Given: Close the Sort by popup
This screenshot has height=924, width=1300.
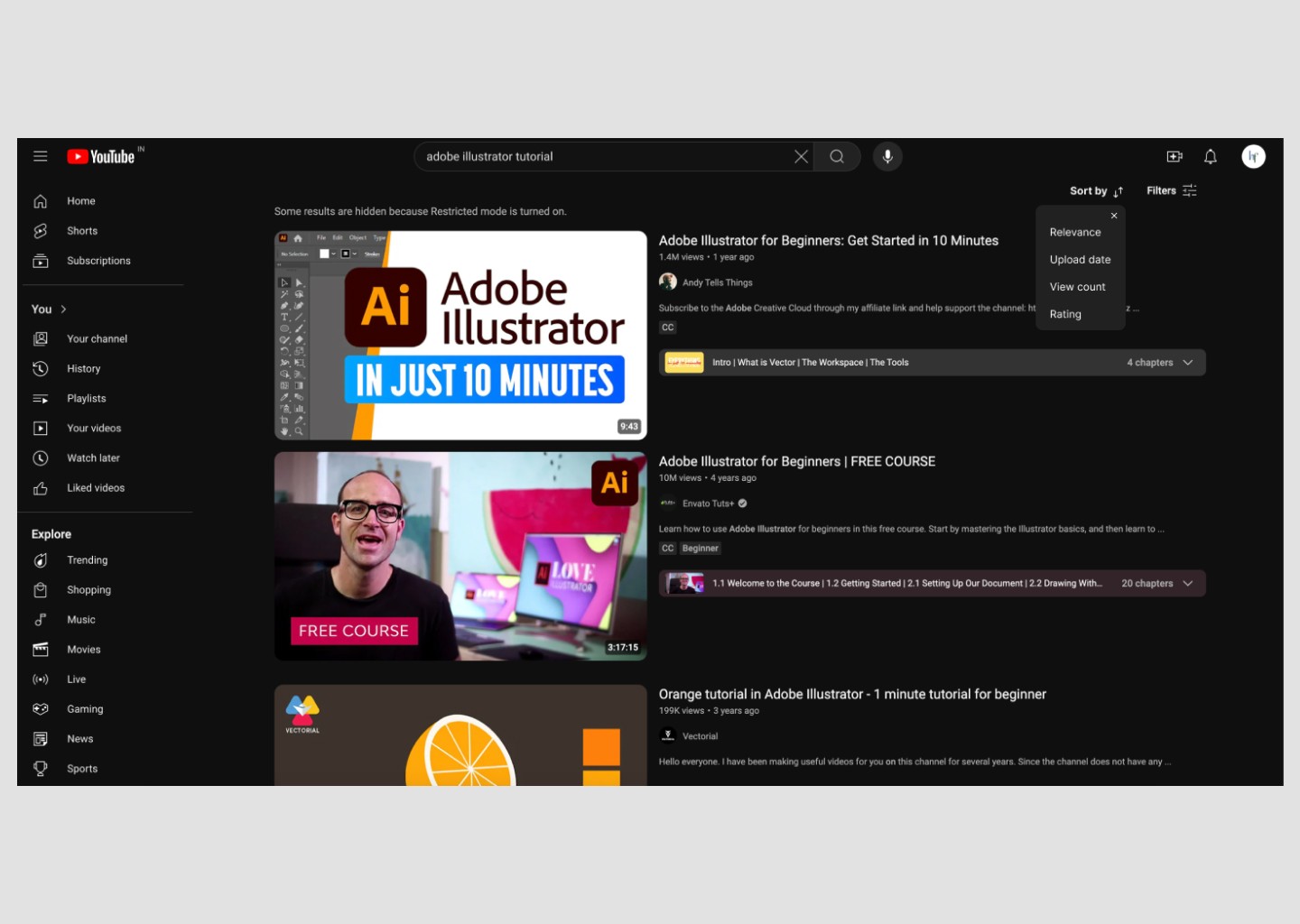Looking at the screenshot, I should 1114,216.
